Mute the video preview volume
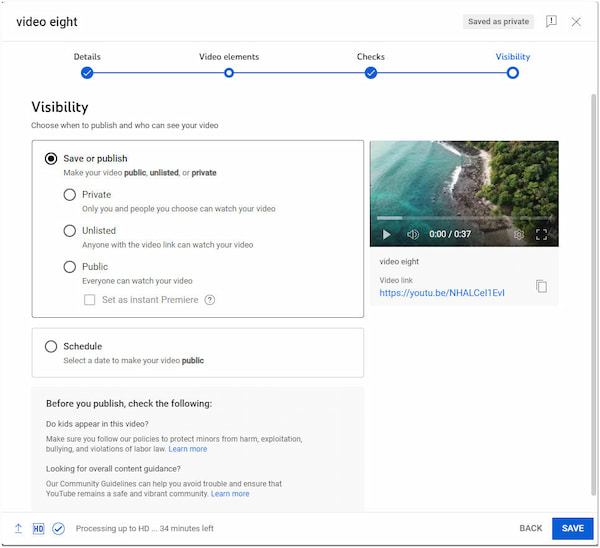Viewport: 600px width, 548px height. click(413, 235)
